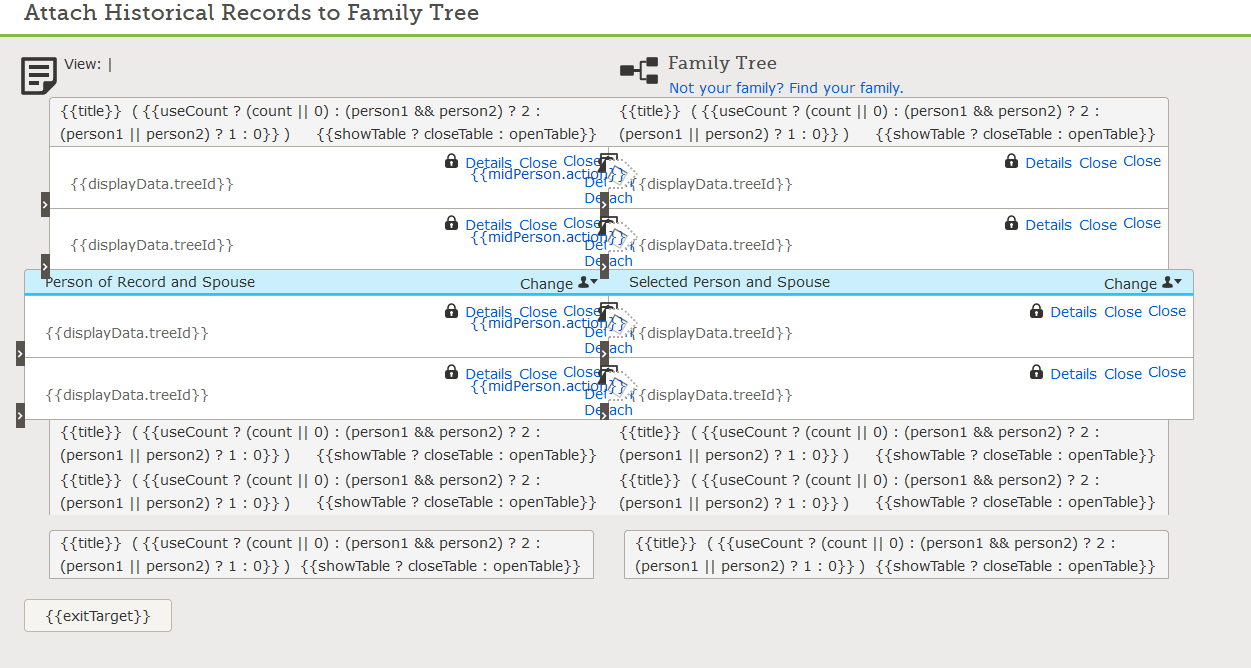Click lock icon in first row under Selected Person and Spouse
This screenshot has width=1251, height=668.
pyautogui.click(x=1036, y=311)
